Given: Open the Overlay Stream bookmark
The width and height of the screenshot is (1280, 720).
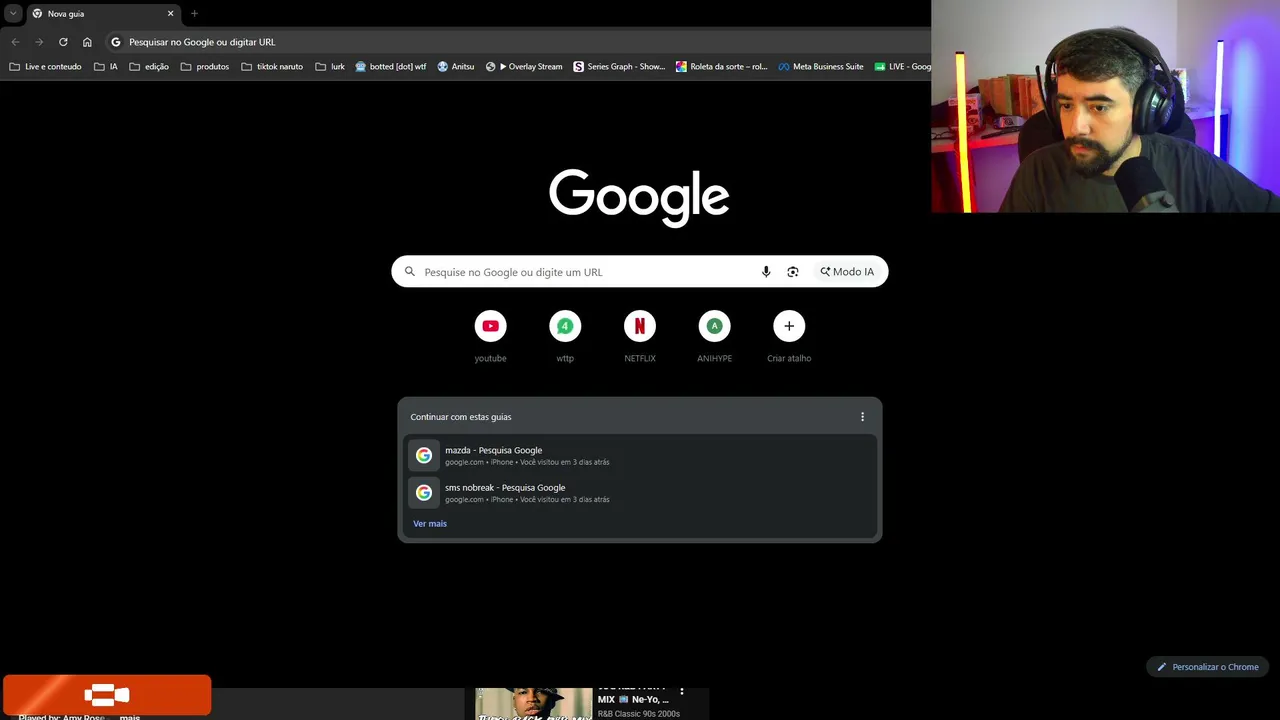Looking at the screenshot, I should (x=524, y=67).
